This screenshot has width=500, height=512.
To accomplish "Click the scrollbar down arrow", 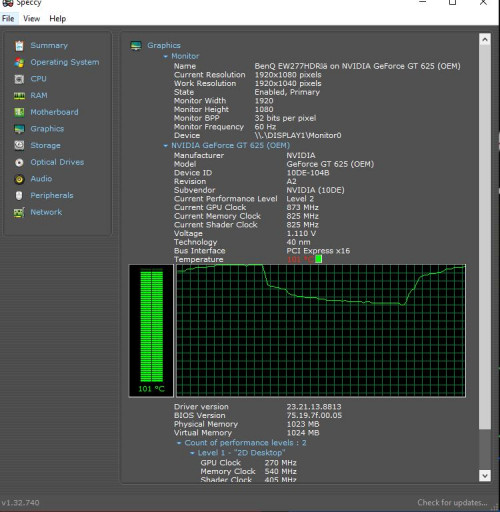I will pos(485,475).
